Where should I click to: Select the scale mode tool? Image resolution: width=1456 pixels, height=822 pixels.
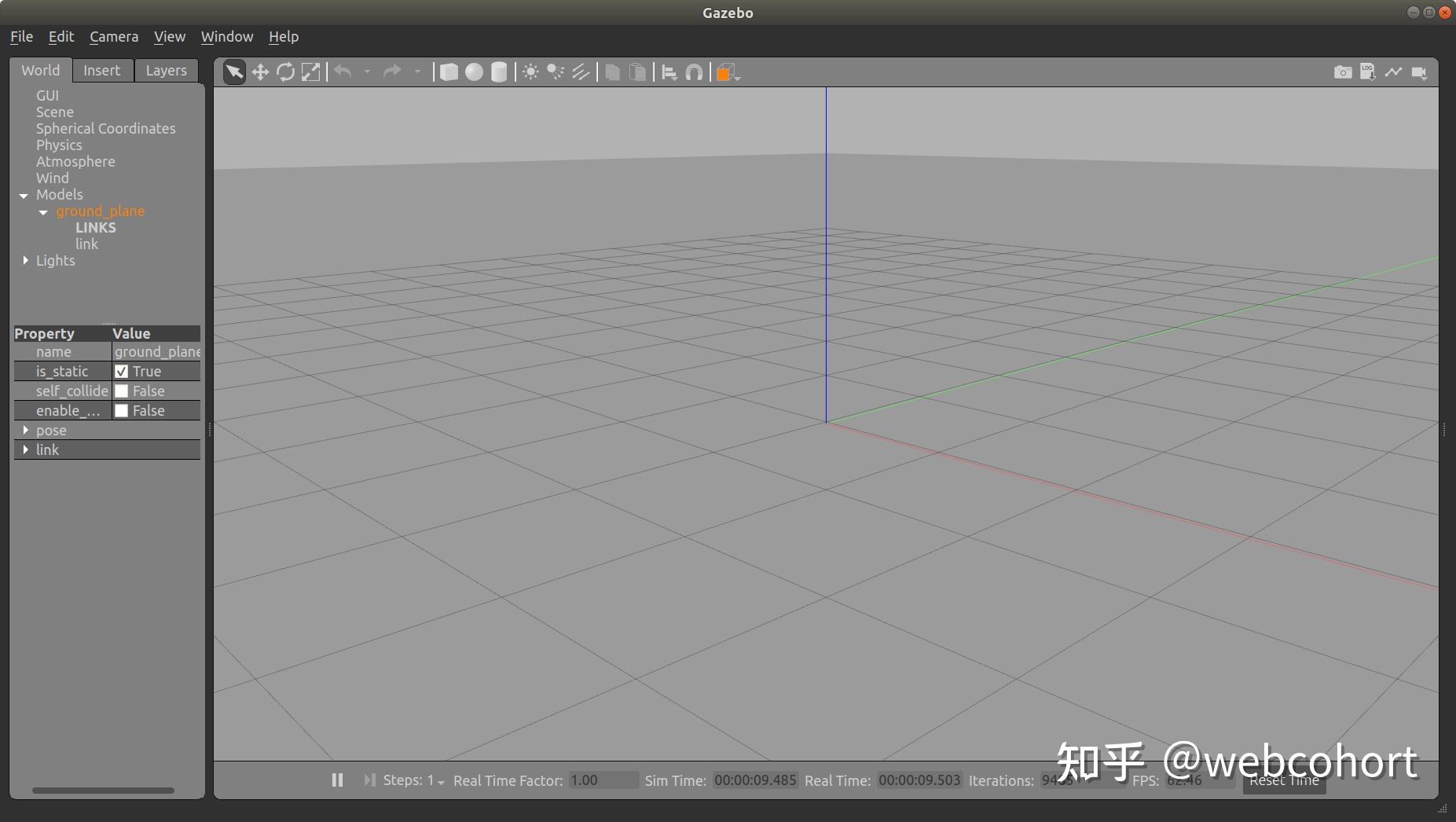tap(310, 72)
